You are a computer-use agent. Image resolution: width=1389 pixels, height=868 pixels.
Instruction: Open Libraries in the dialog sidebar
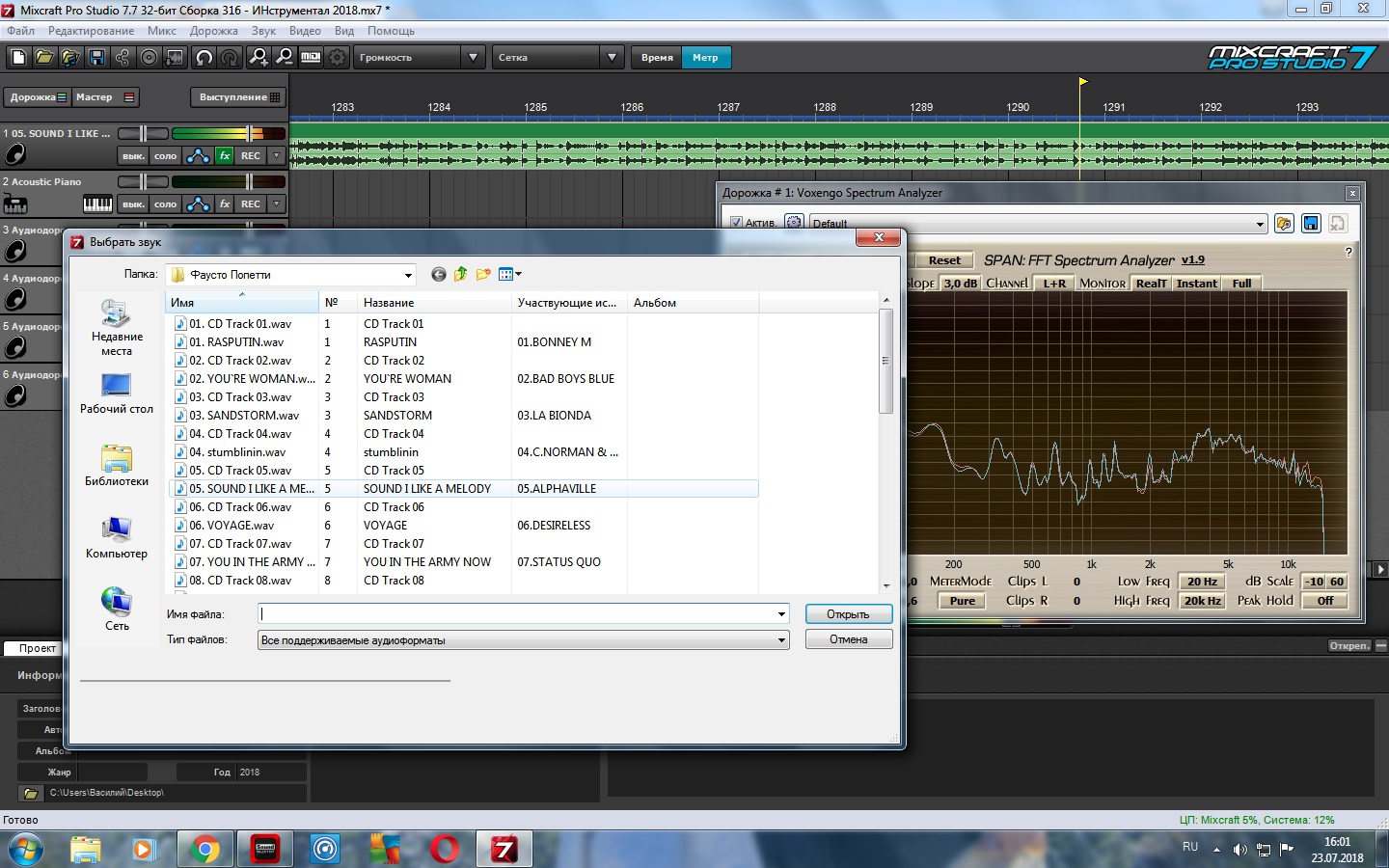point(117,466)
